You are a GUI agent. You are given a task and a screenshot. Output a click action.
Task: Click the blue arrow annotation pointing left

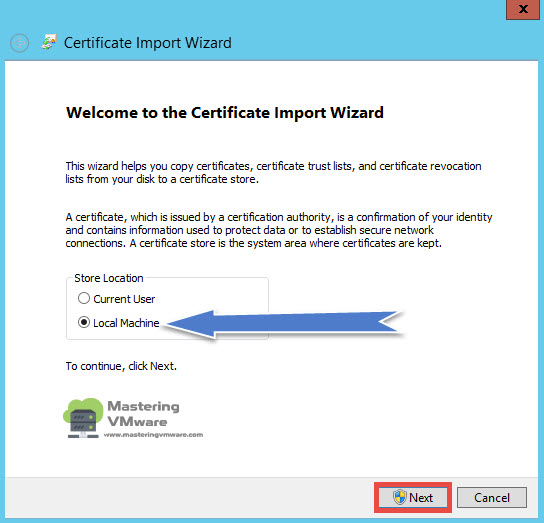(x=283, y=324)
